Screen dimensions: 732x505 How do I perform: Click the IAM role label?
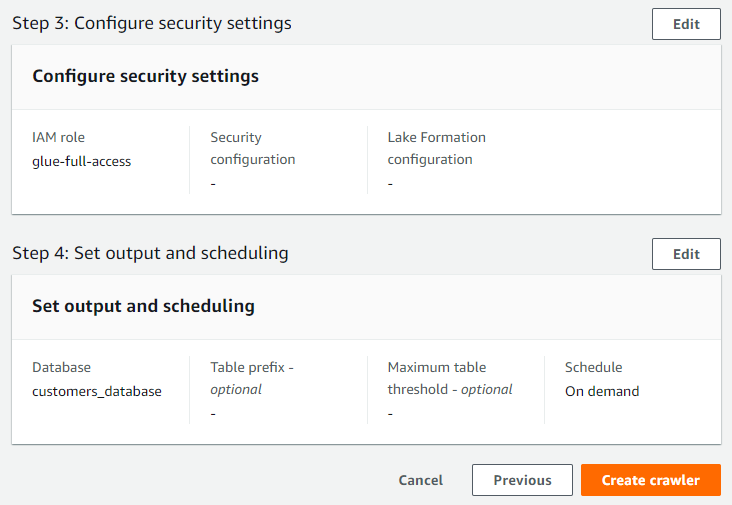[x=58, y=137]
